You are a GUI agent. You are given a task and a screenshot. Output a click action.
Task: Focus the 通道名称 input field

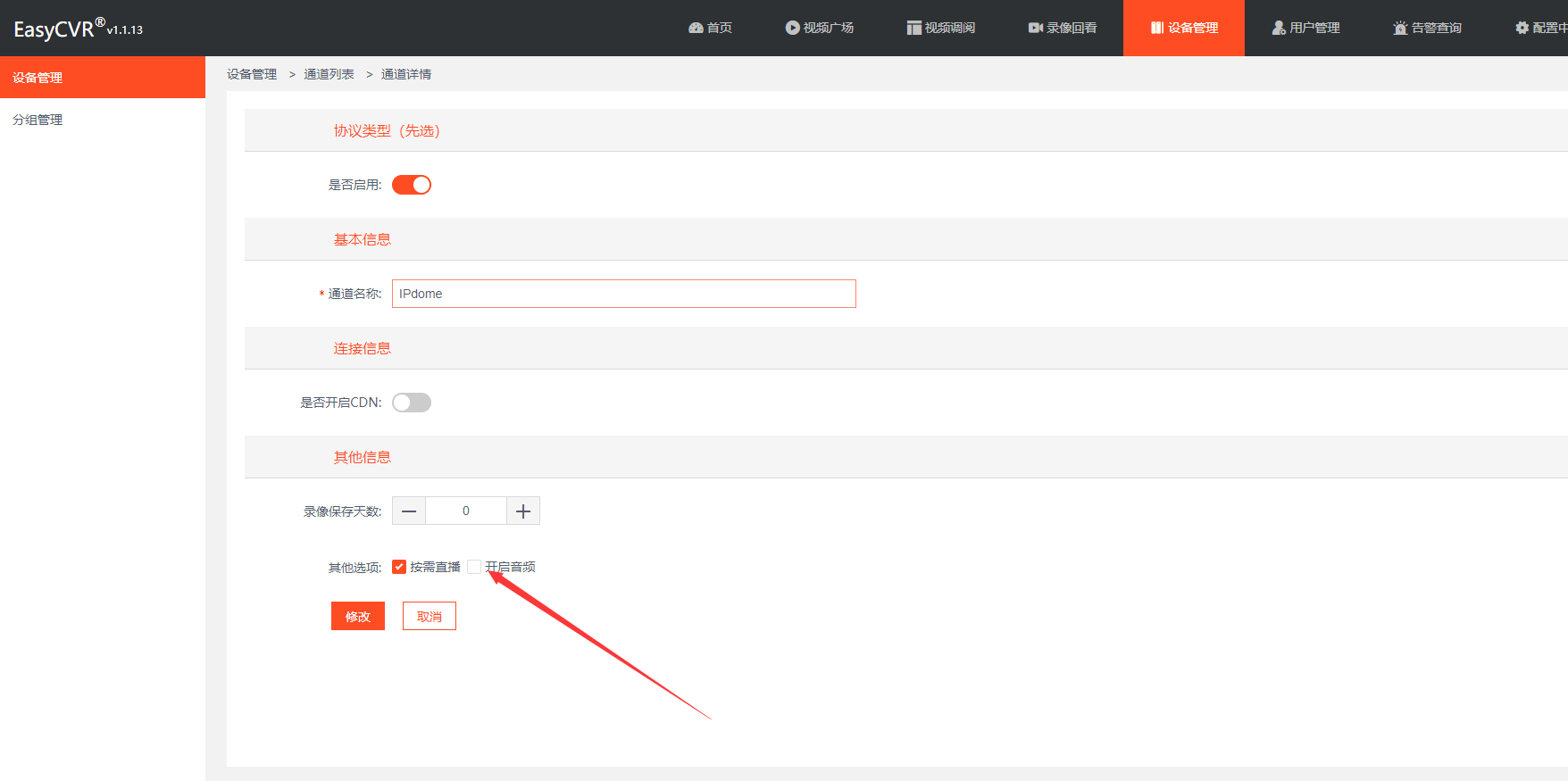pyautogui.click(x=624, y=294)
